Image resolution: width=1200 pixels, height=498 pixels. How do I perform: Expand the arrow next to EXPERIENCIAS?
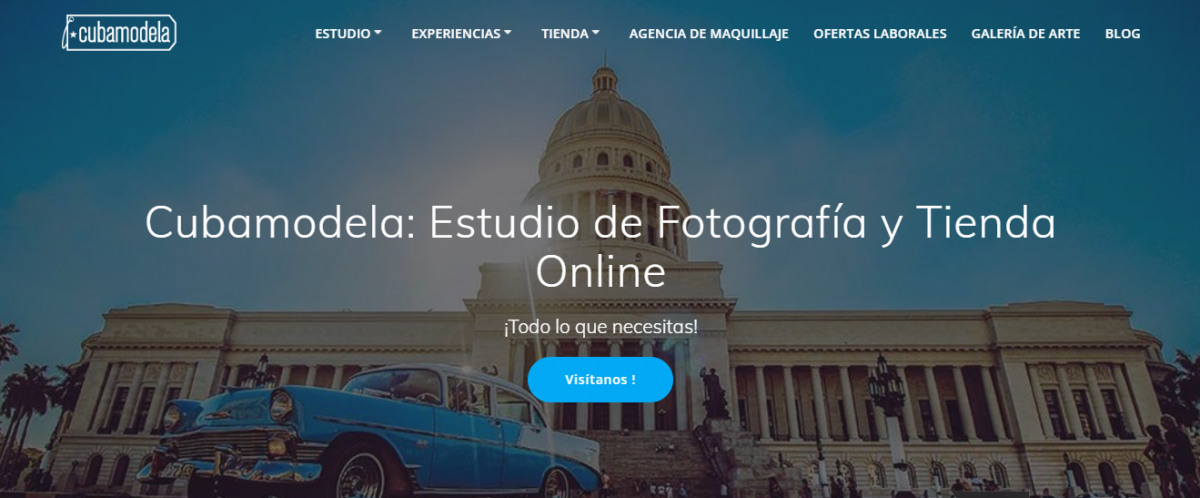pos(508,33)
